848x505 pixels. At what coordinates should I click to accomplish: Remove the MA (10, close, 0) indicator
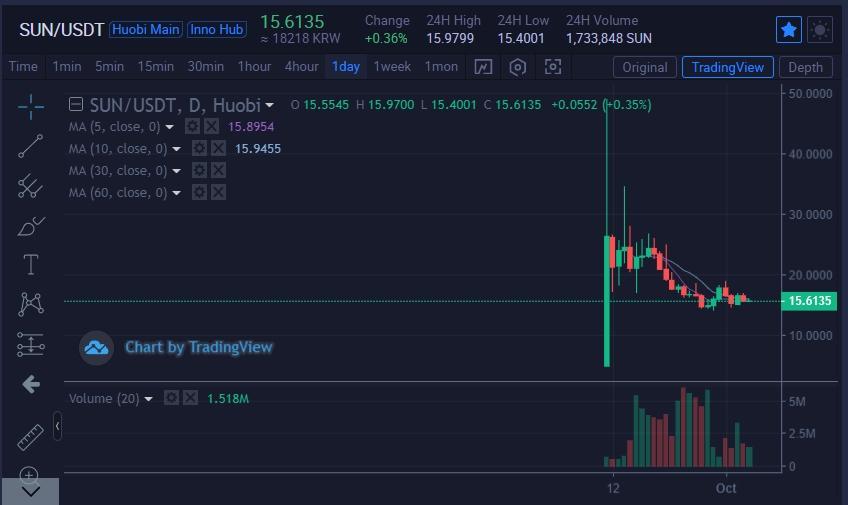coord(218,148)
